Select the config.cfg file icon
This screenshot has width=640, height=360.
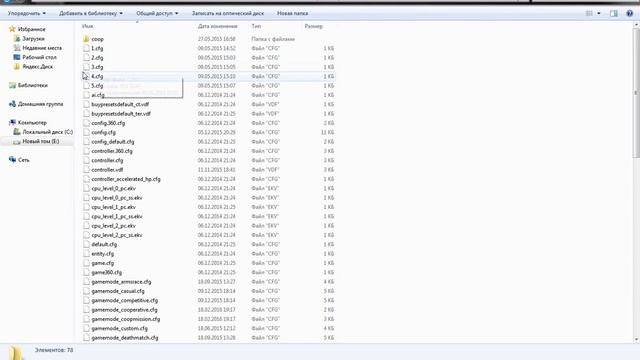[86, 132]
